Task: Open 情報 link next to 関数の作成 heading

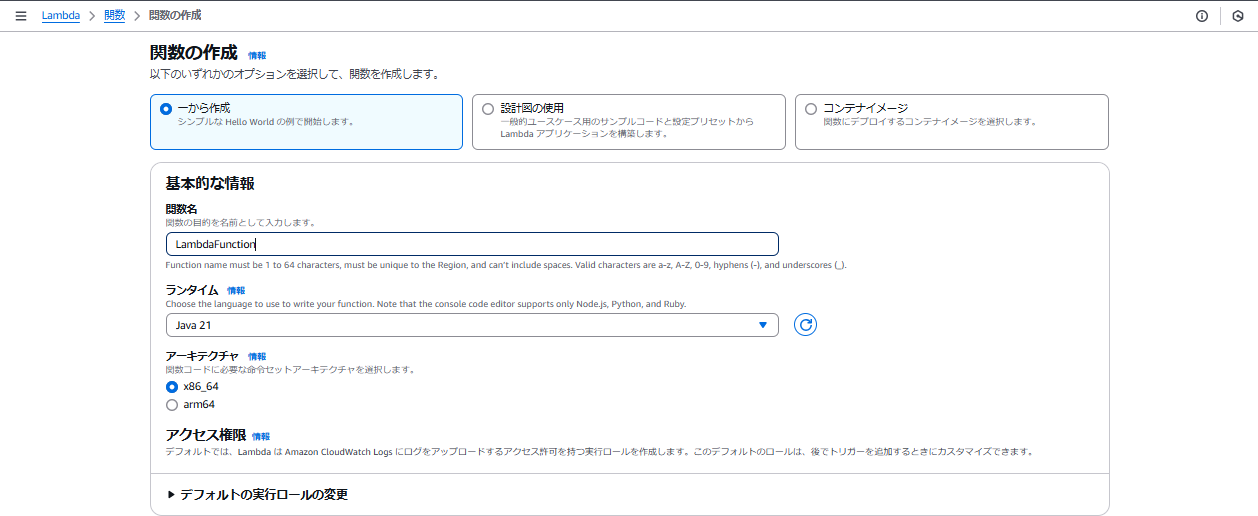Action: tap(257, 55)
